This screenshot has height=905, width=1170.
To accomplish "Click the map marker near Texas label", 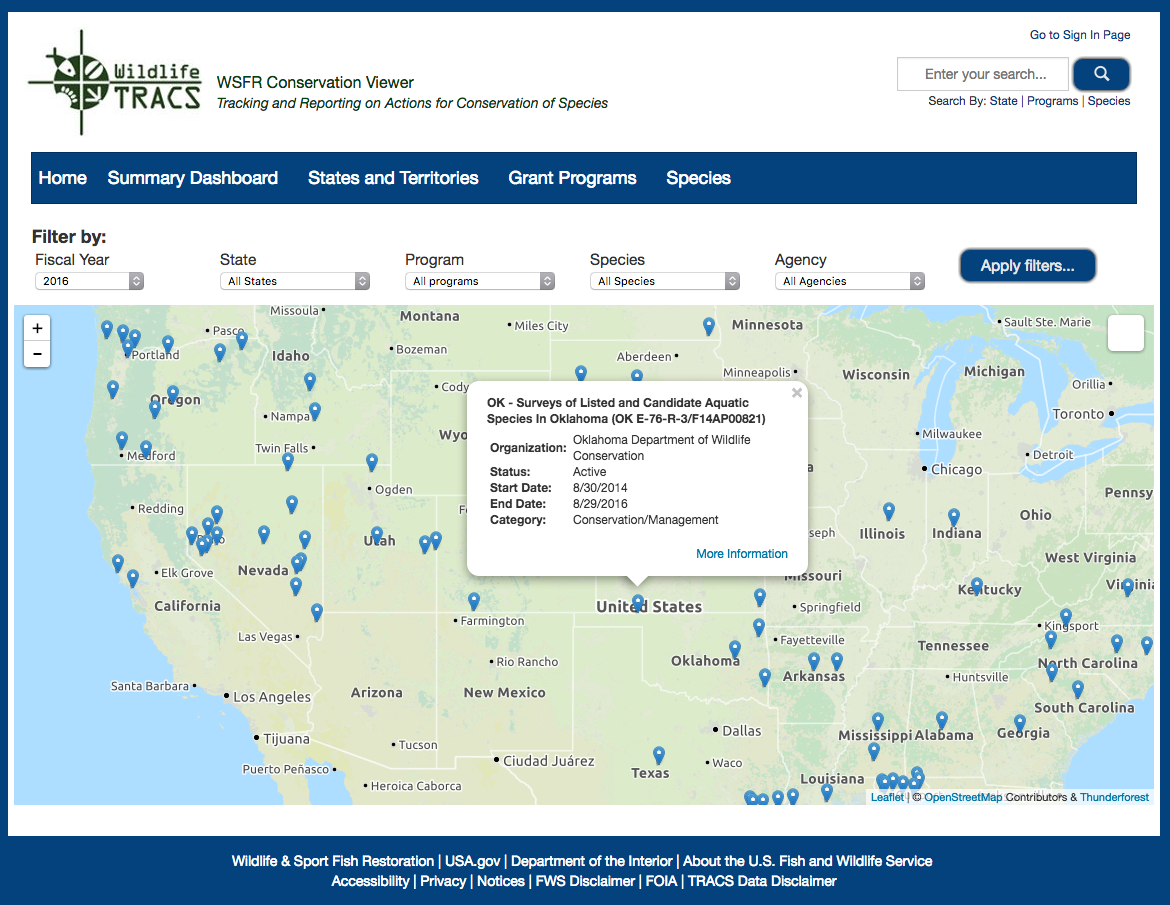I will coord(658,754).
